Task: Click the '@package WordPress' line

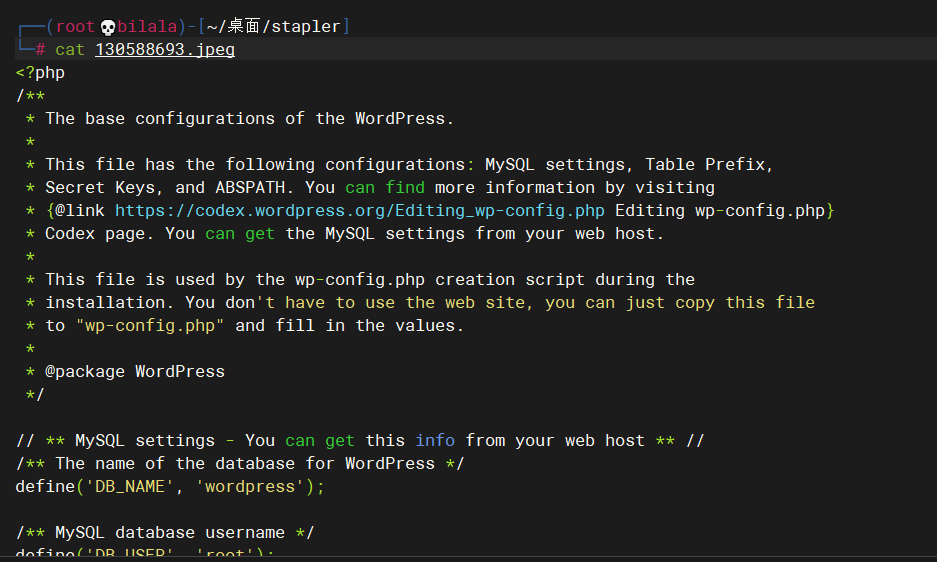Action: tap(135, 371)
